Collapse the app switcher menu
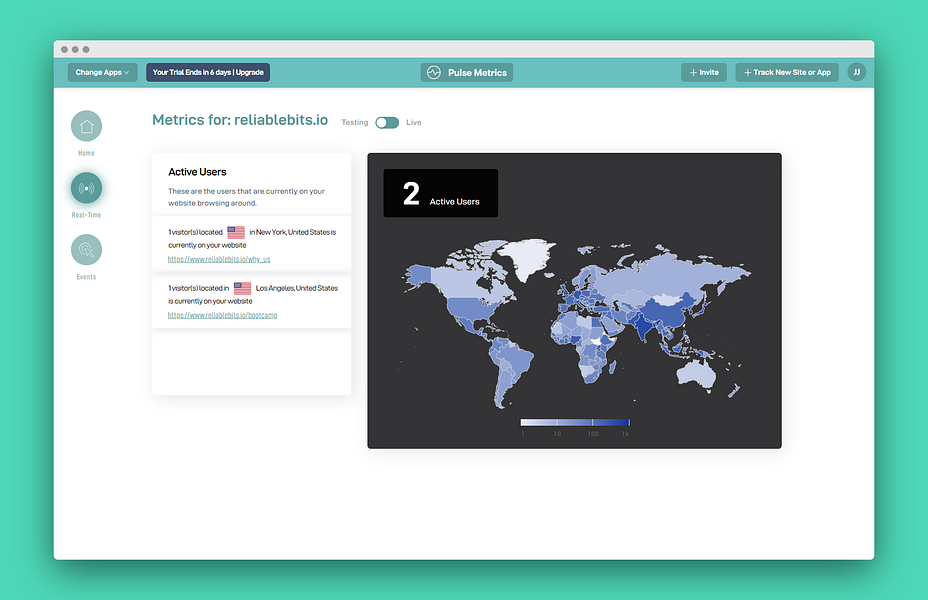The height and width of the screenshot is (600, 928). [x=100, y=72]
